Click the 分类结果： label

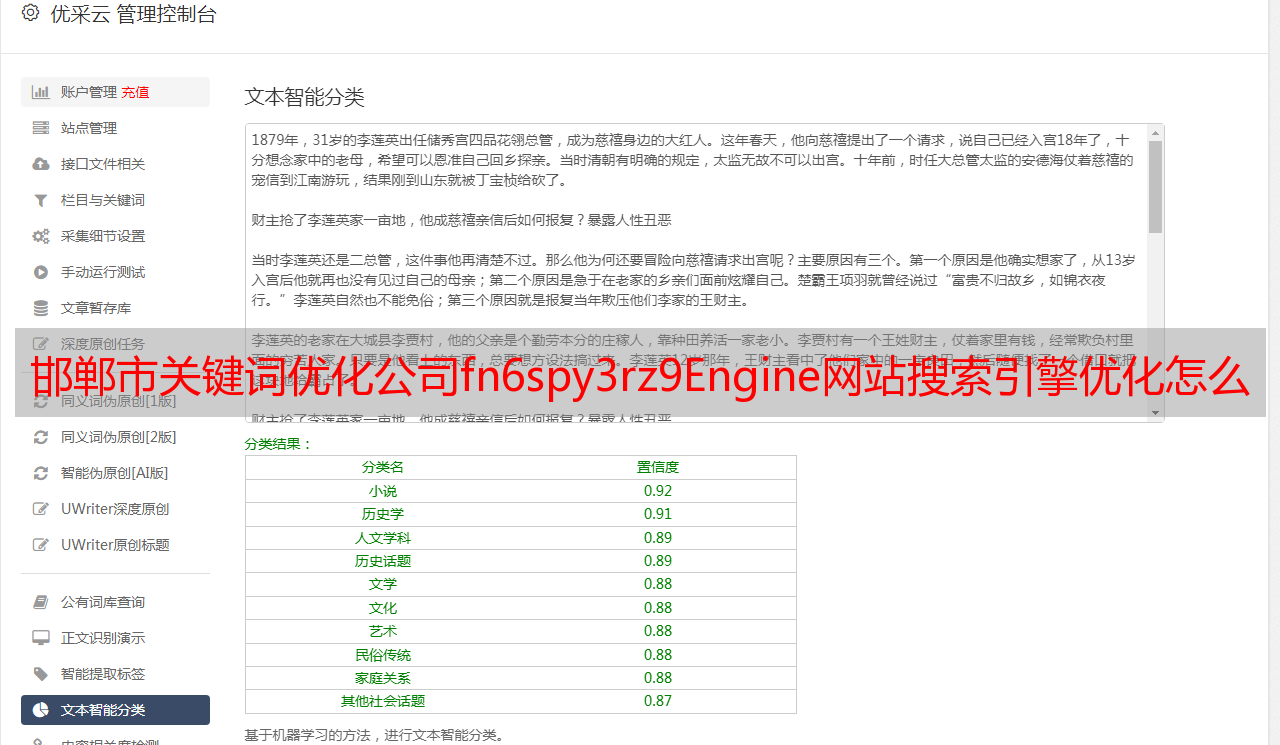pos(279,444)
